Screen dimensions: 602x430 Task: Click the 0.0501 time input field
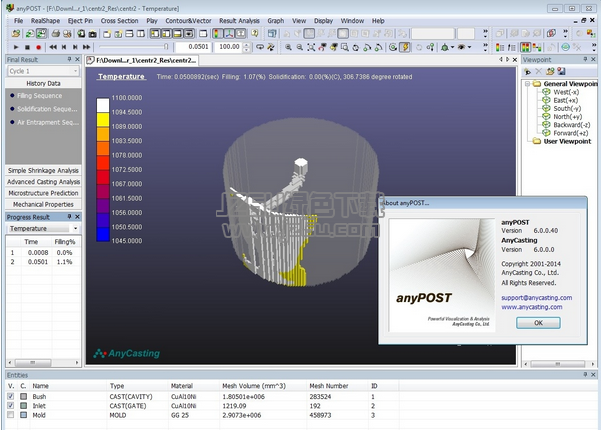pyautogui.click(x=193, y=47)
